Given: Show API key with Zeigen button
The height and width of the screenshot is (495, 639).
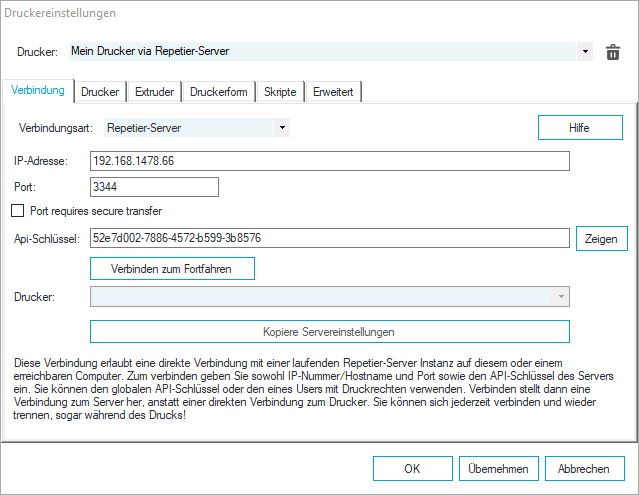Looking at the screenshot, I should click(602, 238).
